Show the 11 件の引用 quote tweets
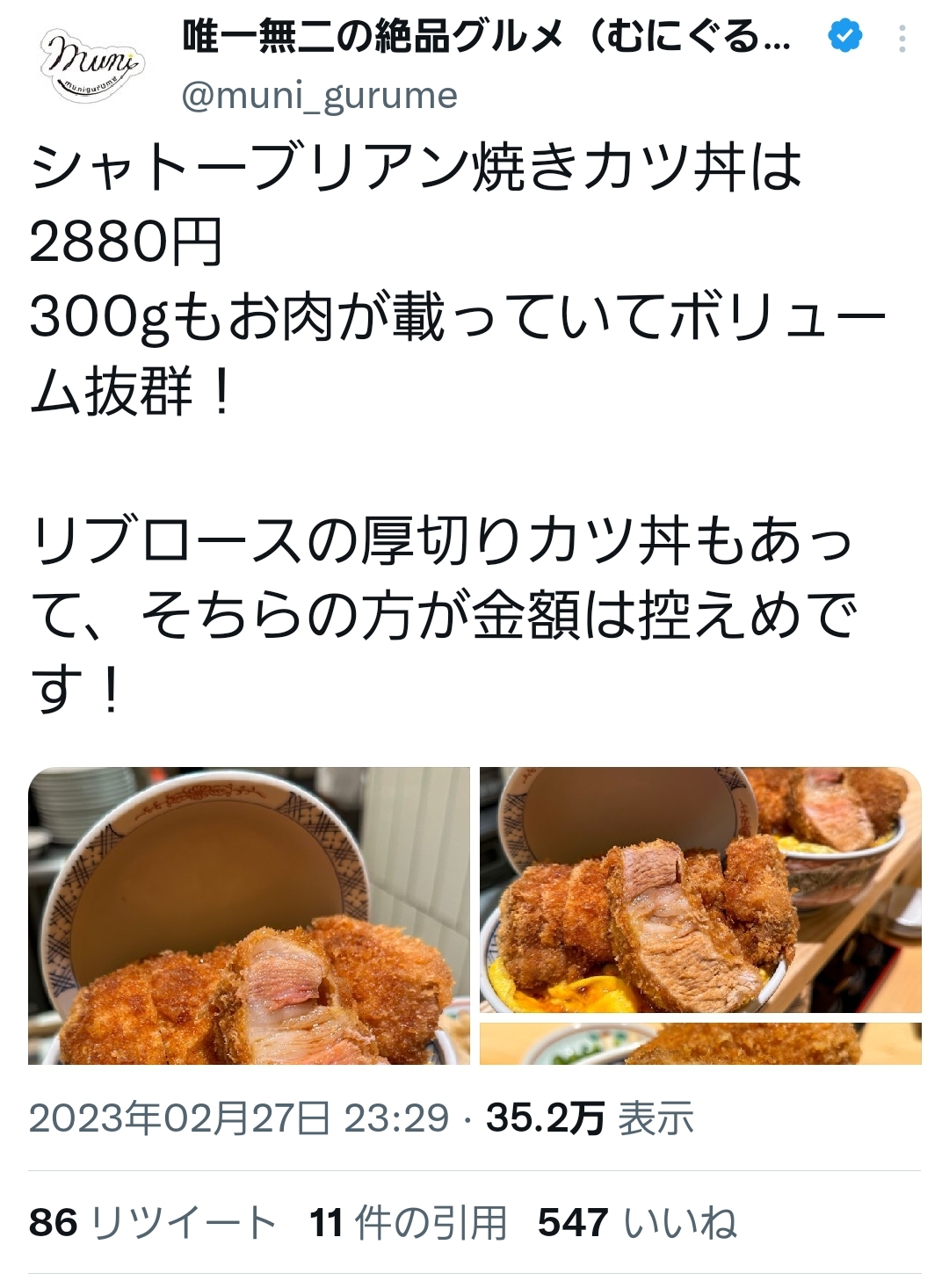 409,1222
